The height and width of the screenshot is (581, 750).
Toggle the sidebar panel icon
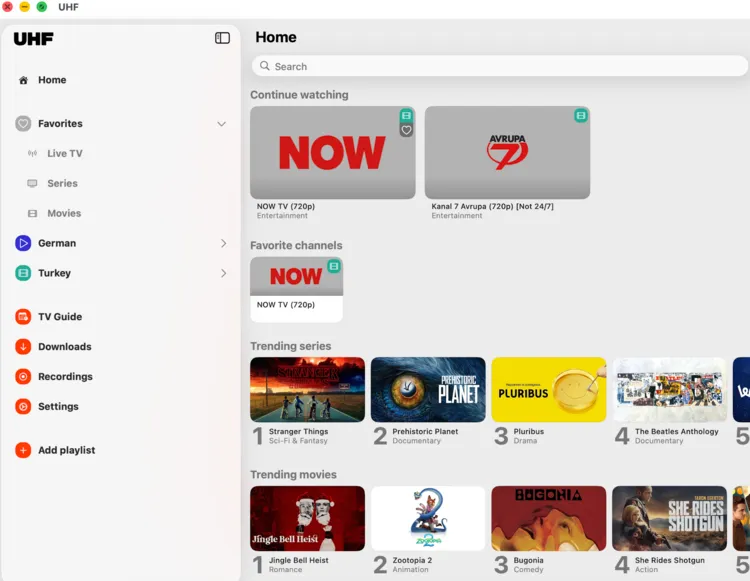coord(222,38)
